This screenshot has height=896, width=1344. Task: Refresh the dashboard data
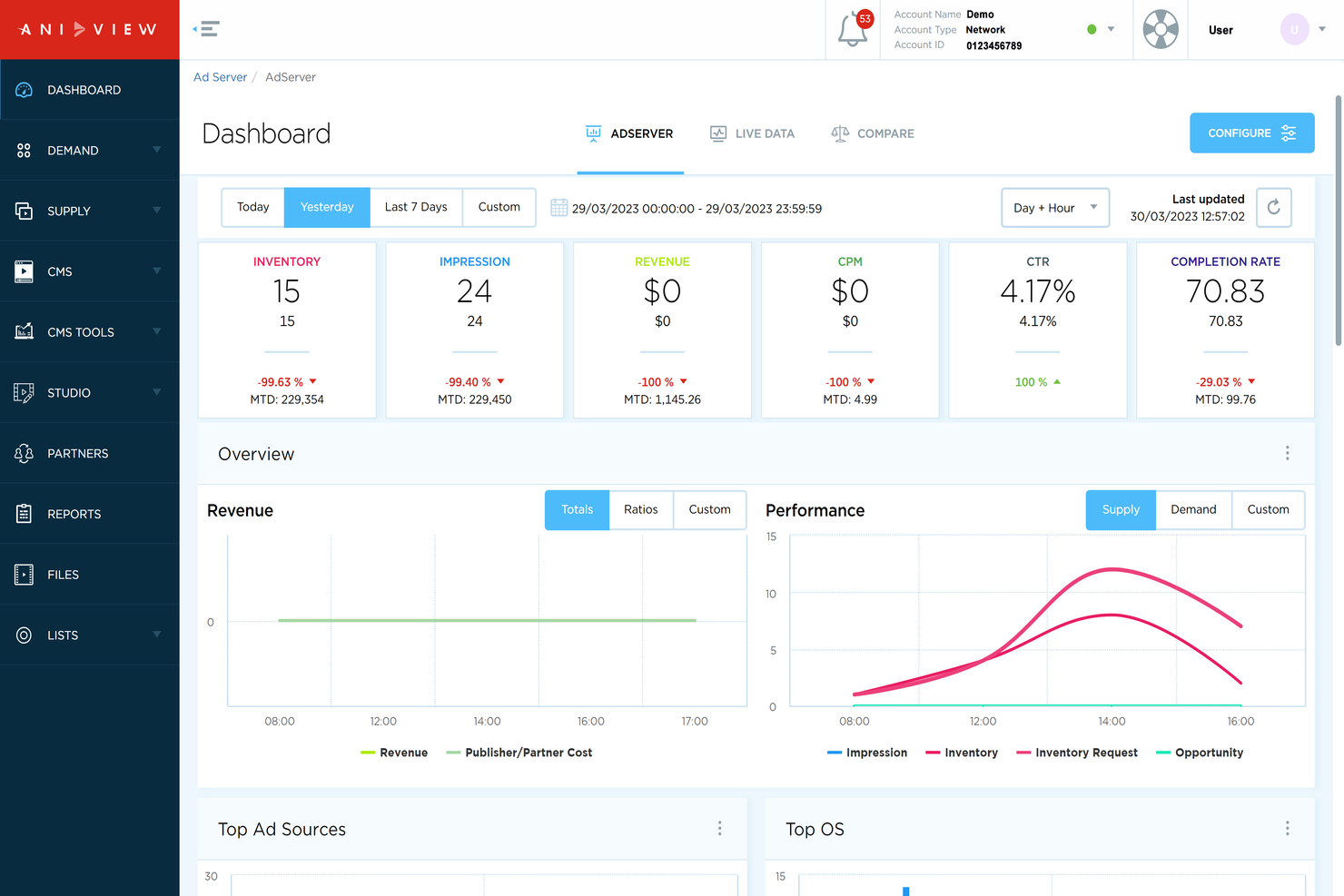pos(1273,207)
